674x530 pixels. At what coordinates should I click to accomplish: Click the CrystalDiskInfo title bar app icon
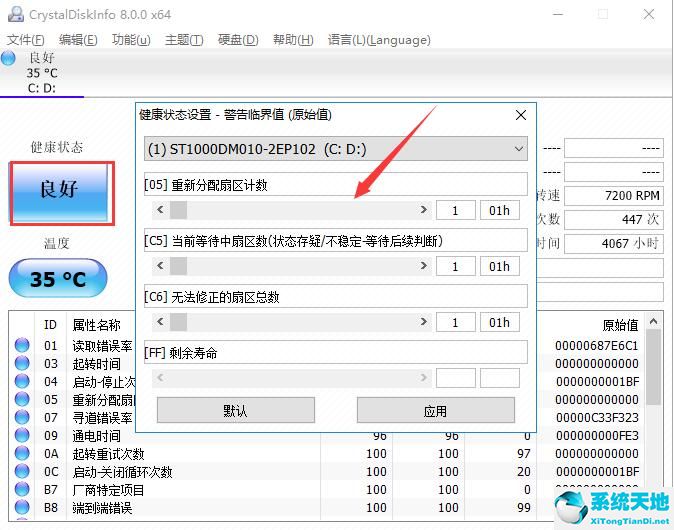(x=16, y=14)
